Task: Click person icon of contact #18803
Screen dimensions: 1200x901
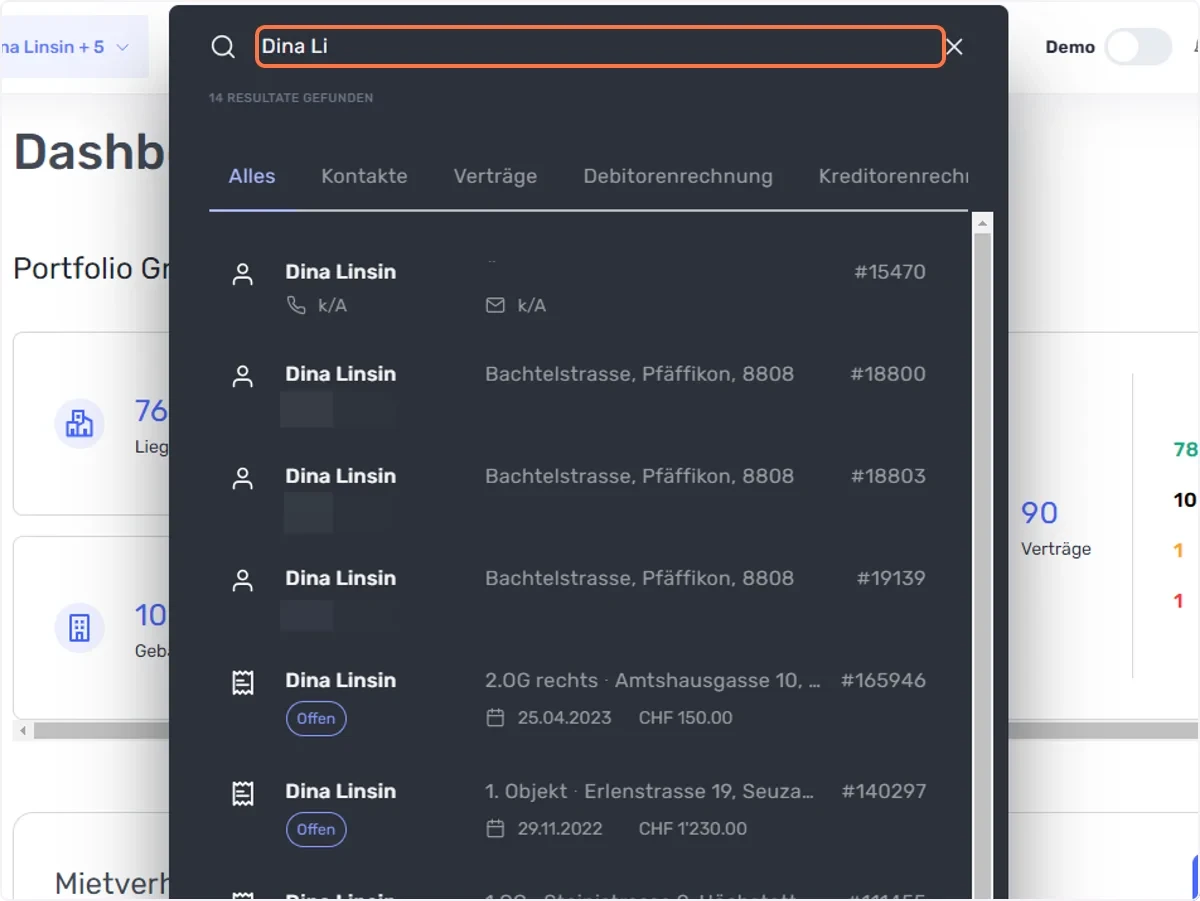Action: pyautogui.click(x=243, y=478)
